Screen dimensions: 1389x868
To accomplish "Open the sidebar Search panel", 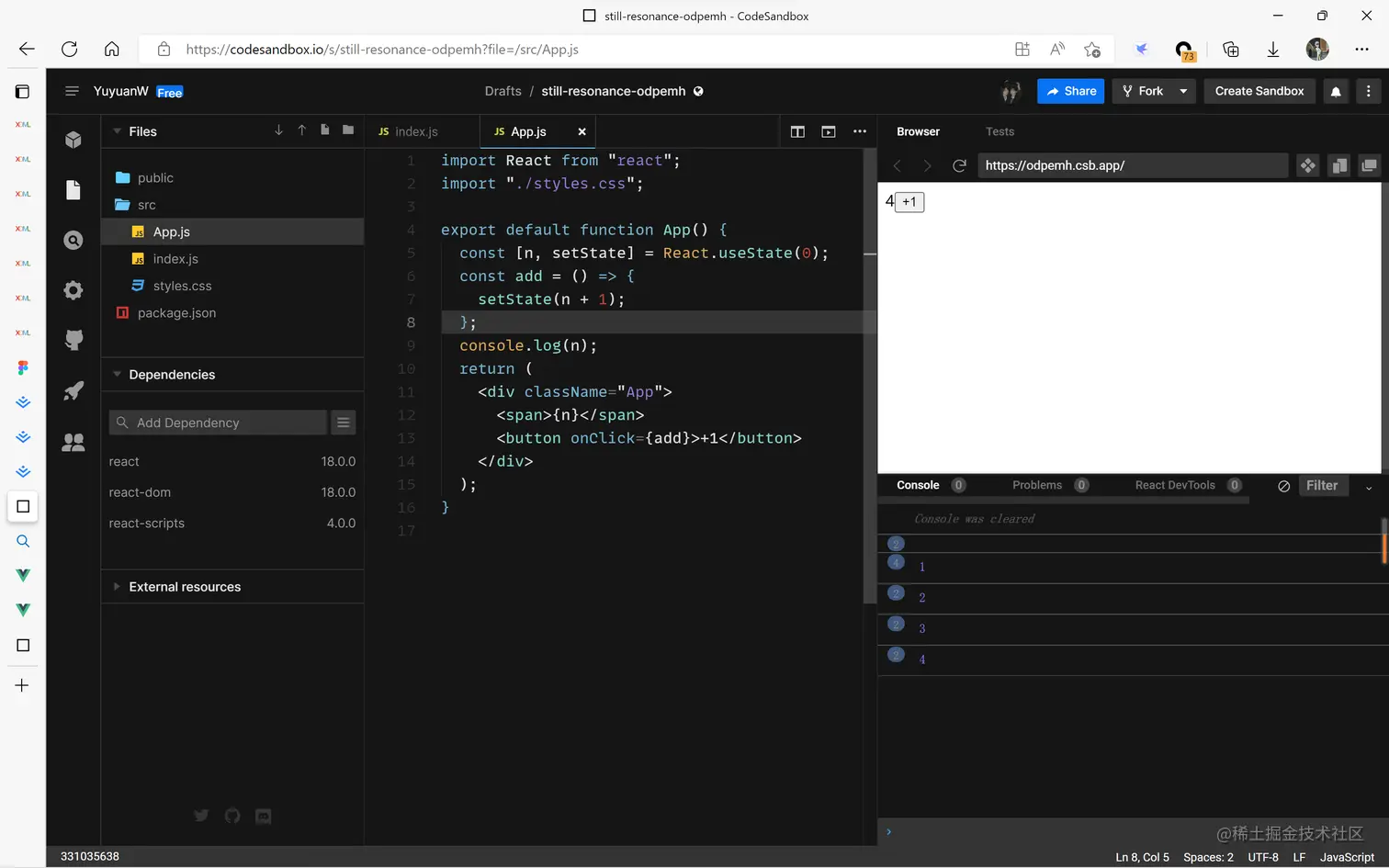I will [73, 241].
